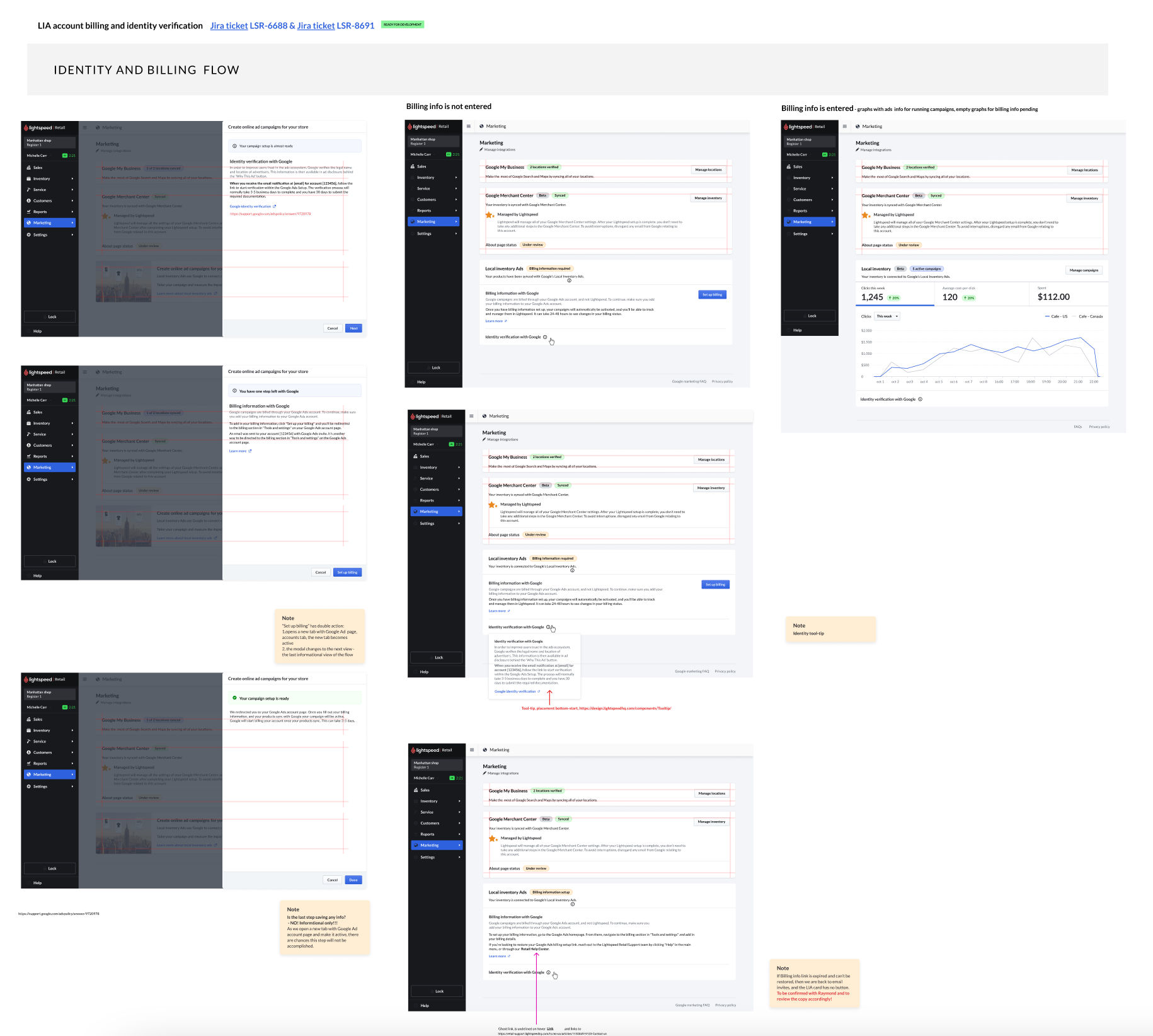This screenshot has height=1036, width=1153.
Task: Click hamburger menu icon in identity modal mockup
Action: 84,127
